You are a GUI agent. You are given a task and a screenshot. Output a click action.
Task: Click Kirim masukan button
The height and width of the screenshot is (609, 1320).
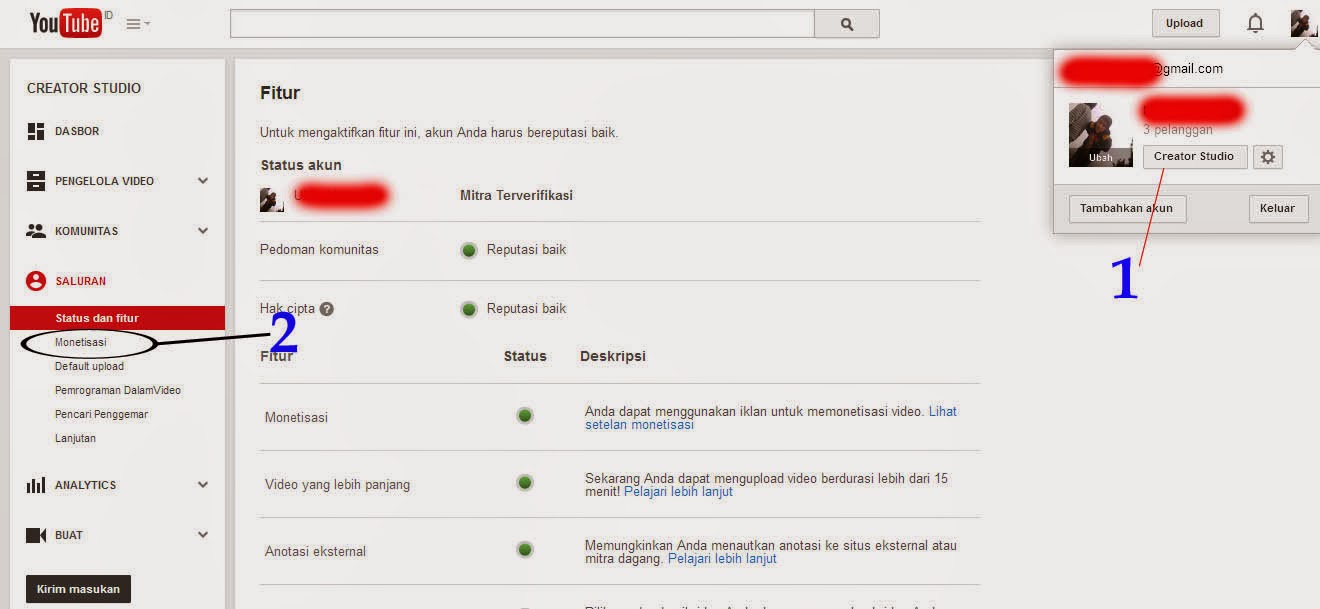coord(78,589)
